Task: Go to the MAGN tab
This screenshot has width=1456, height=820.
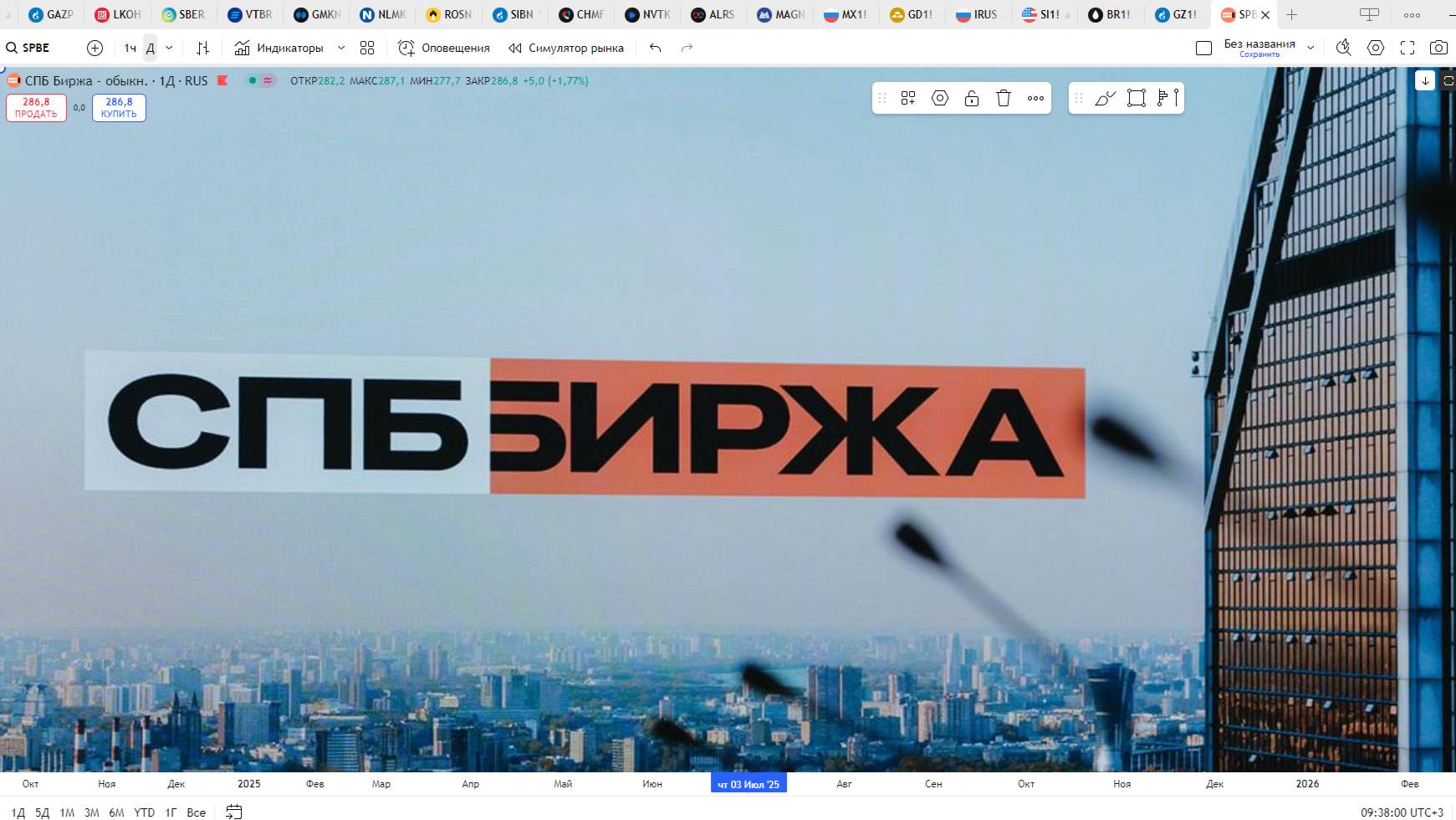Action: tap(779, 14)
